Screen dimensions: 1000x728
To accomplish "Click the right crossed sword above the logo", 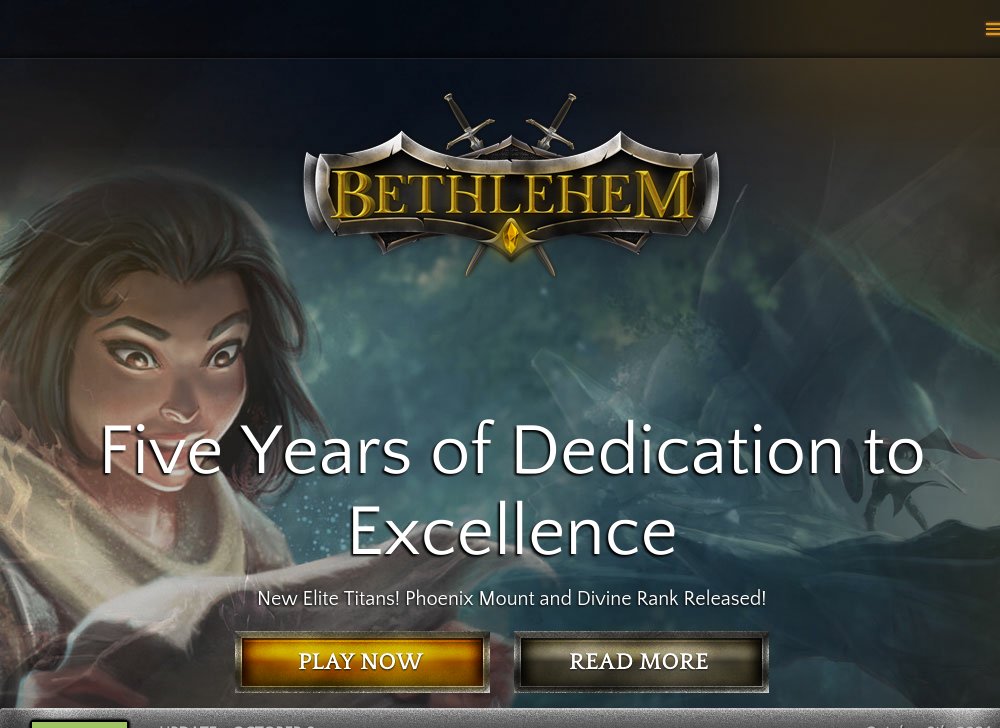I will [552, 121].
